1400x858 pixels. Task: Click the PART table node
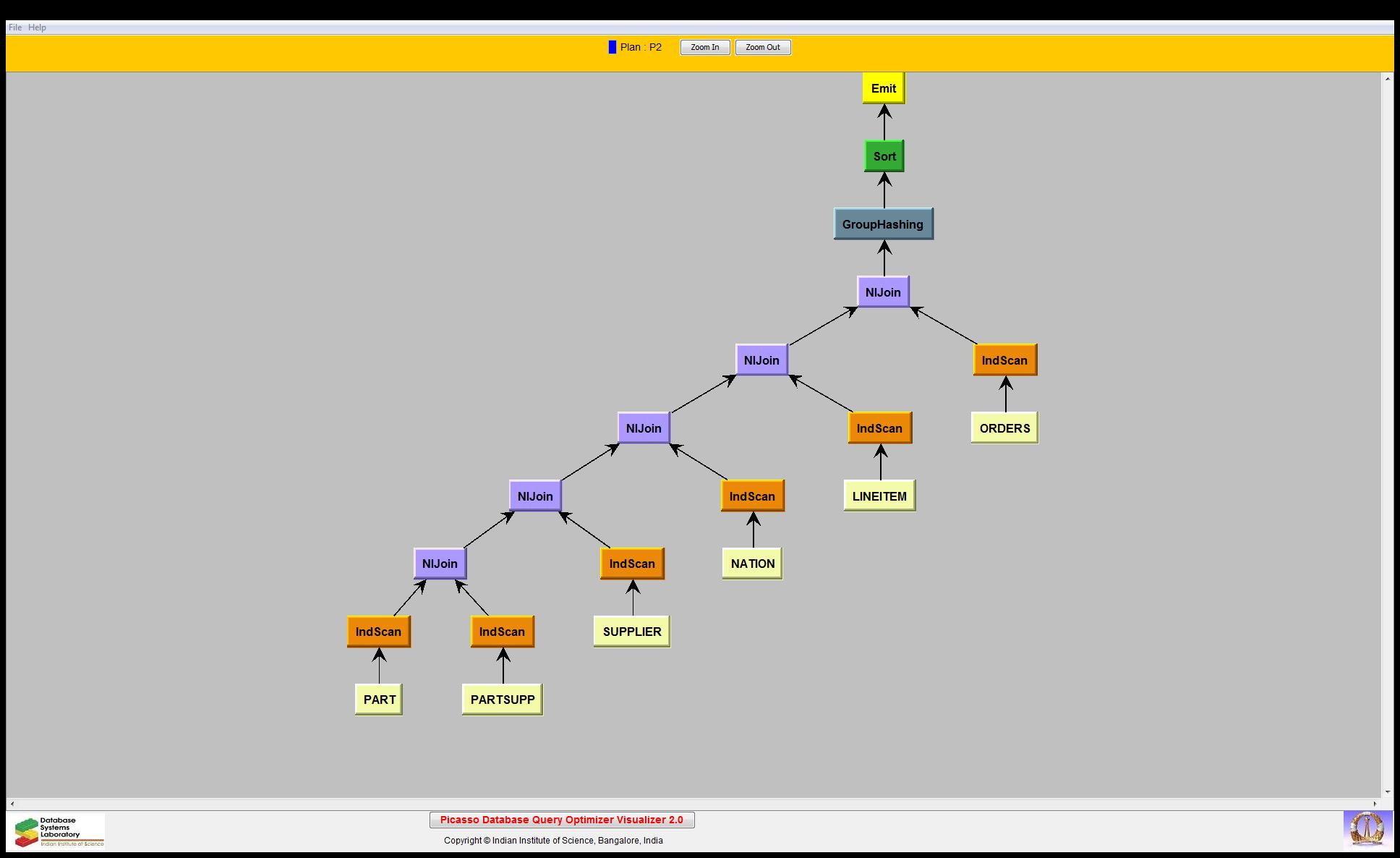[379, 700]
